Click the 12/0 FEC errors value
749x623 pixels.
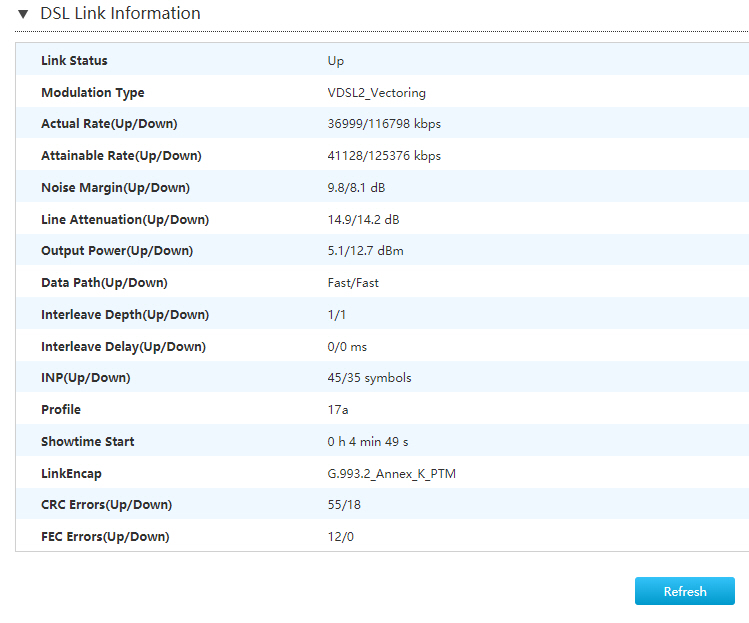341,537
